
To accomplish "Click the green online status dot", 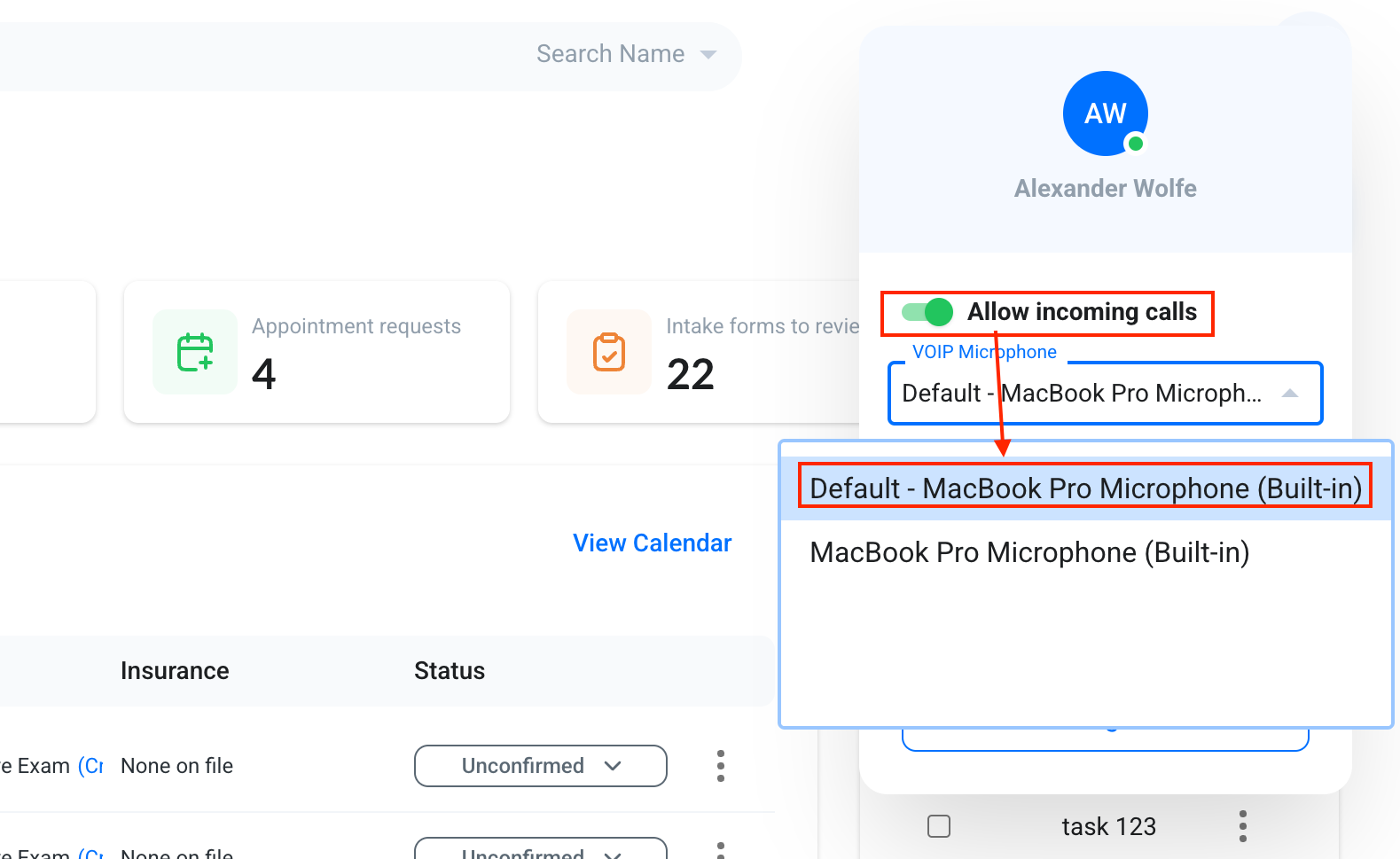I will (x=1136, y=144).
